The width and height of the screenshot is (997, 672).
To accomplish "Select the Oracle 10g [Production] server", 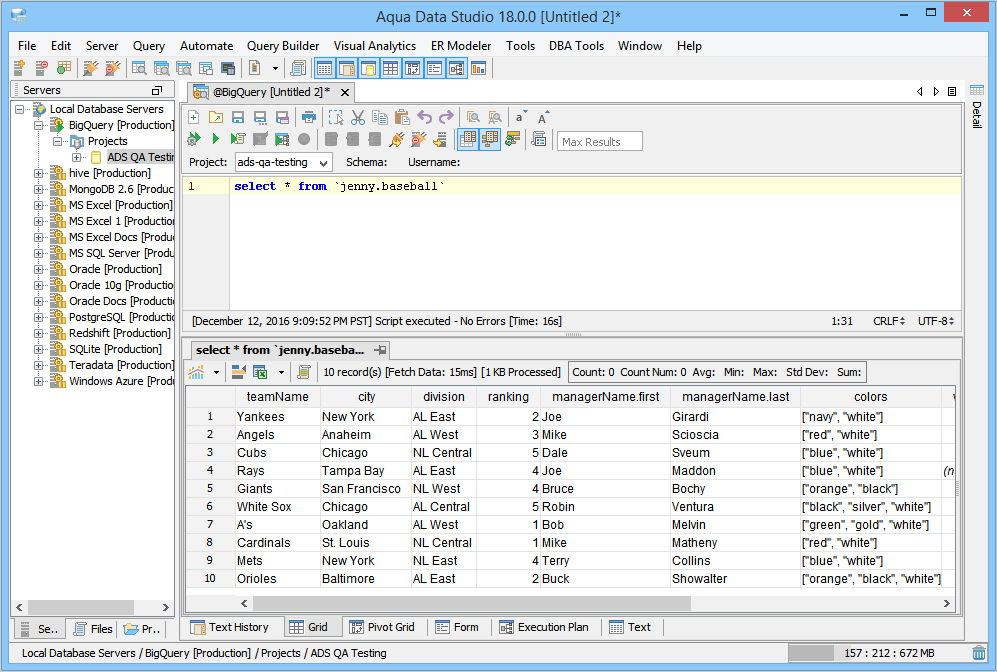I will (121, 285).
